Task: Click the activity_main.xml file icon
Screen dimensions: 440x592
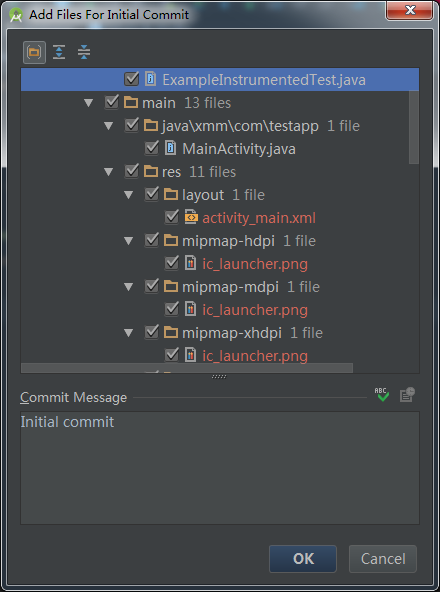Action: (x=191, y=217)
